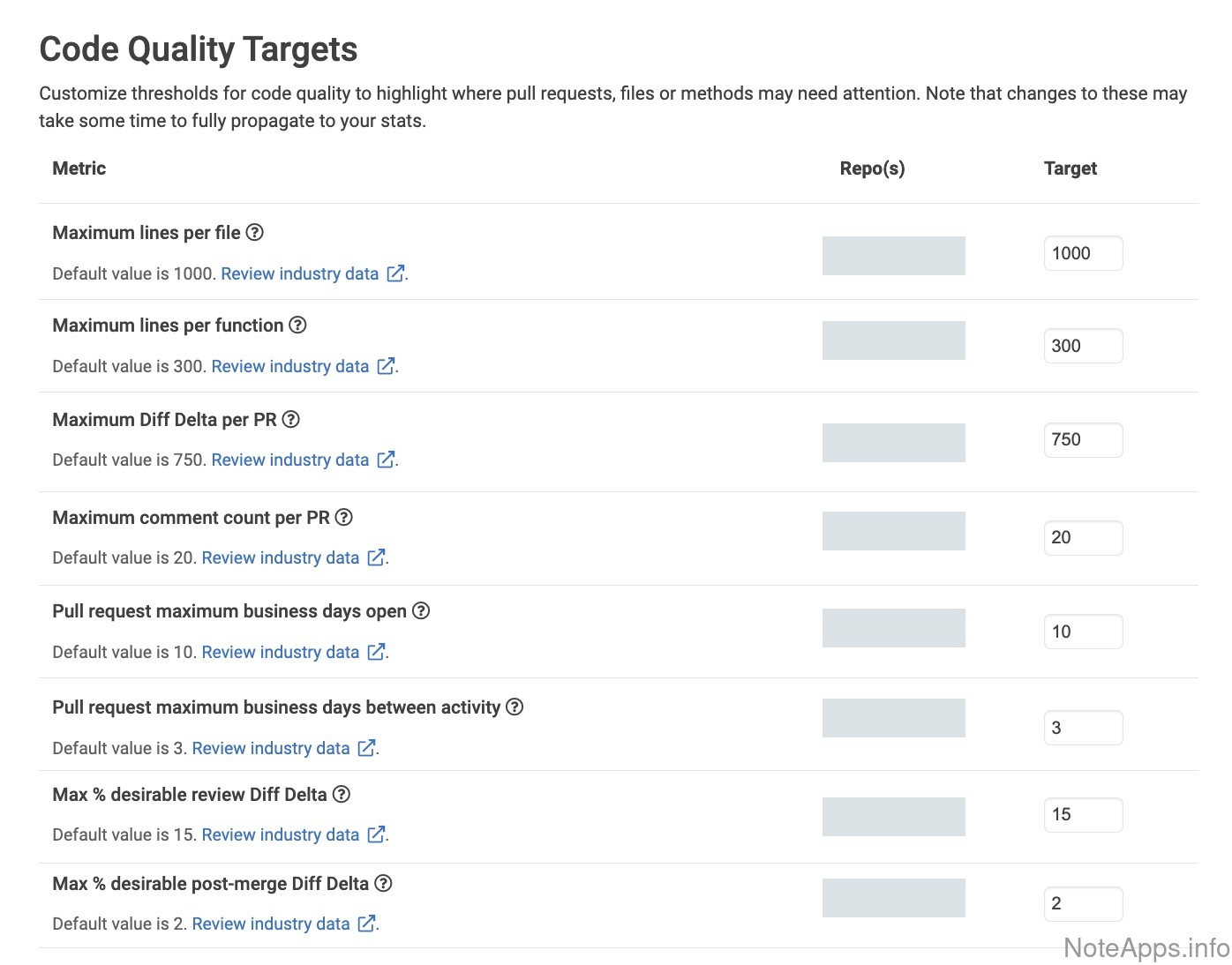Open Review industry data link under Maximum lines per file

pyautogui.click(x=300, y=273)
